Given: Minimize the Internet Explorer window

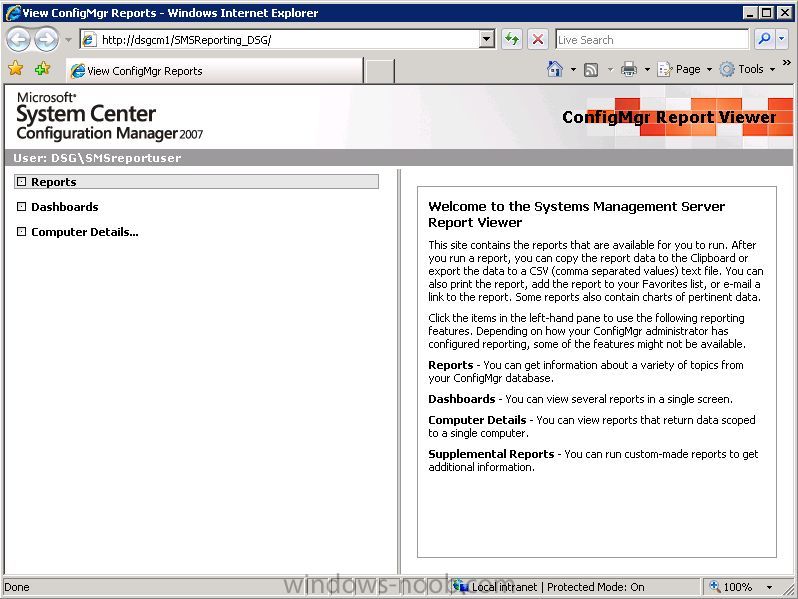Looking at the screenshot, I should pos(749,13).
